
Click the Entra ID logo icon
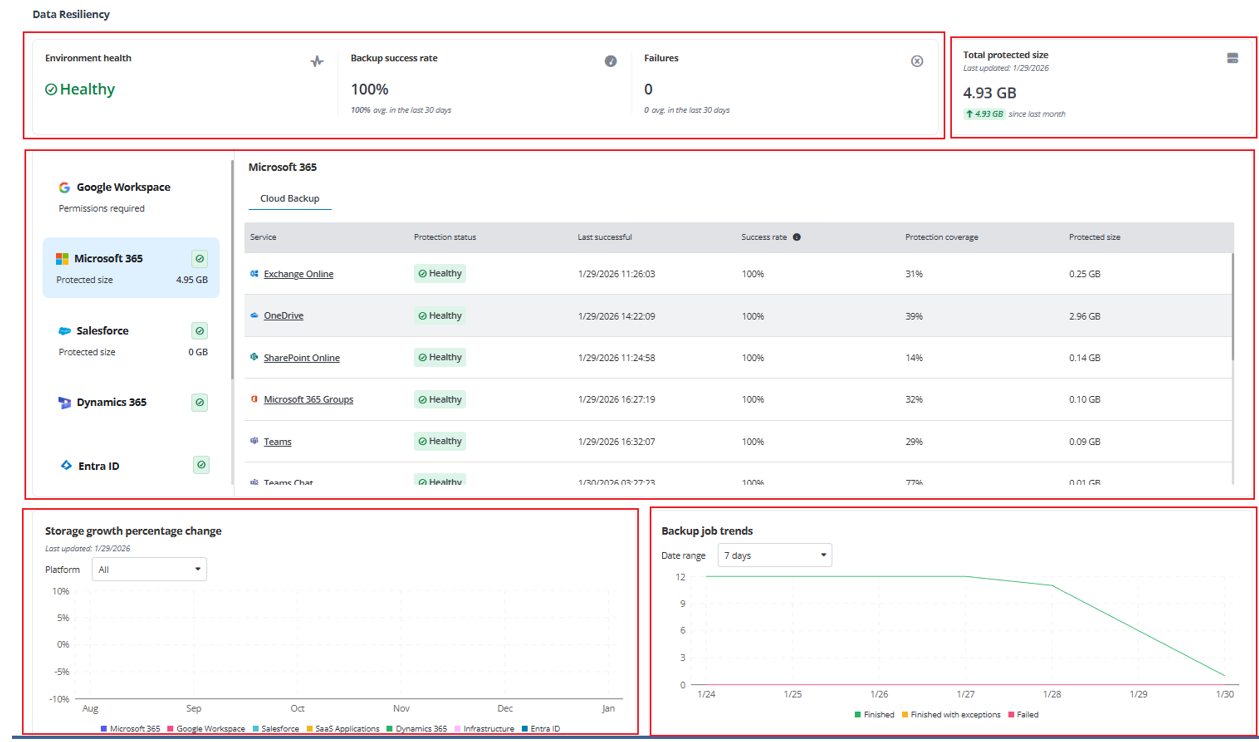coord(66,466)
